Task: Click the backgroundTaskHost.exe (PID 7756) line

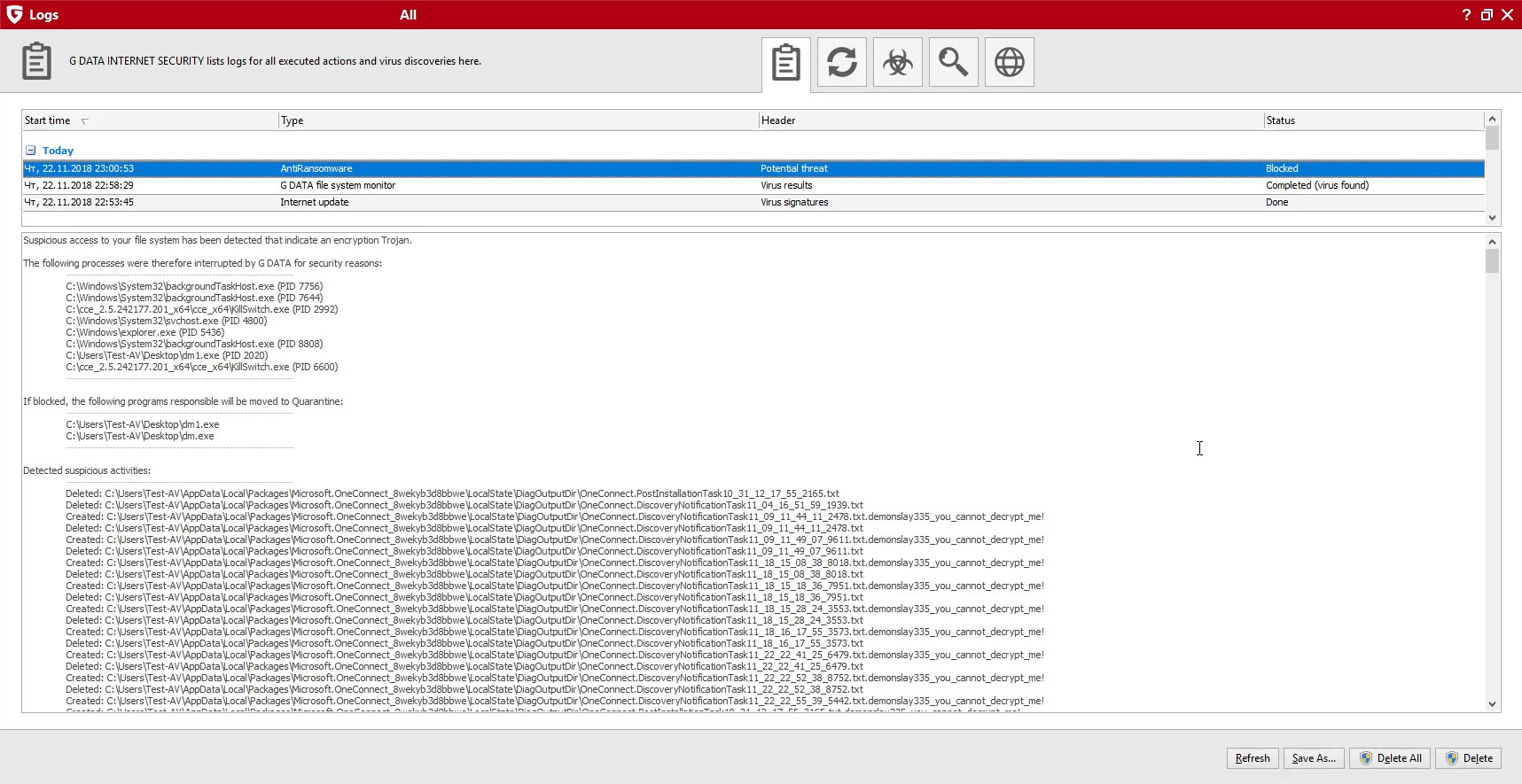Action: tap(194, 286)
